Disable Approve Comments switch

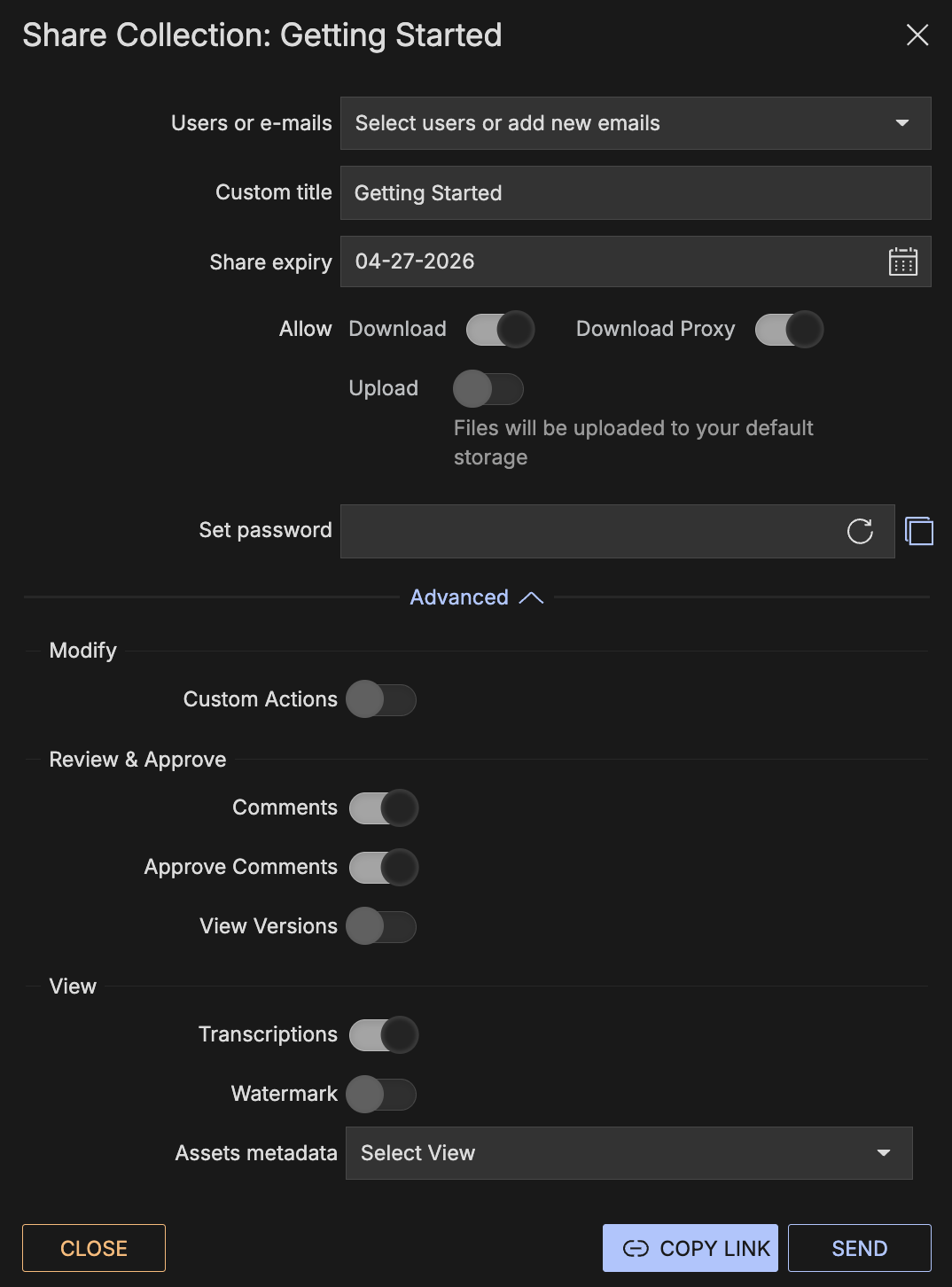tap(383, 868)
